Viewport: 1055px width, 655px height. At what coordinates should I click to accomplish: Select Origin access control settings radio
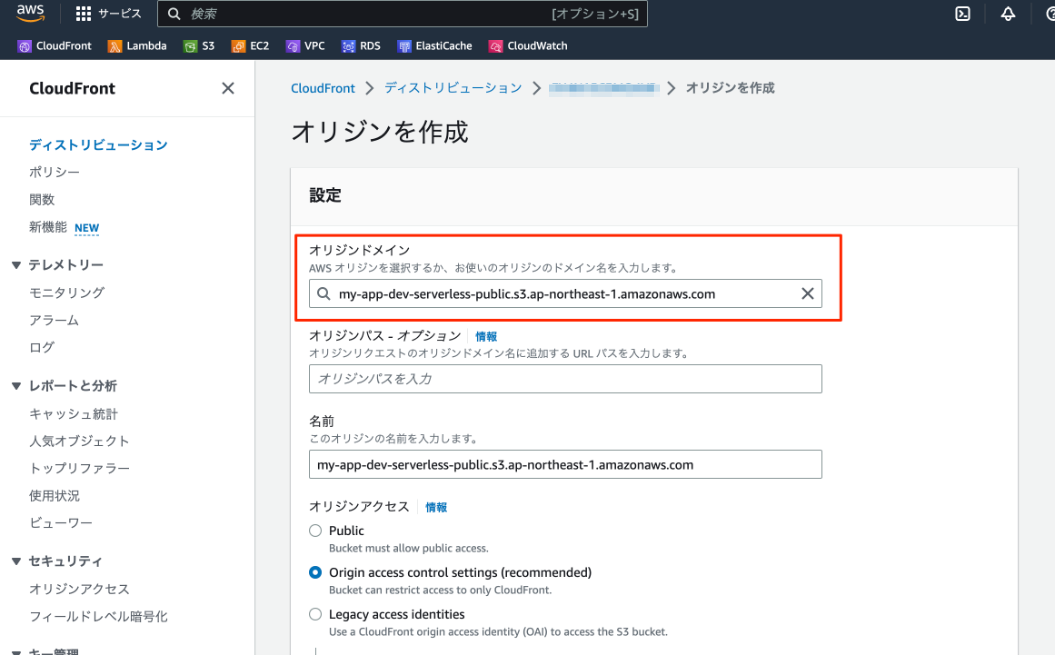click(x=315, y=572)
